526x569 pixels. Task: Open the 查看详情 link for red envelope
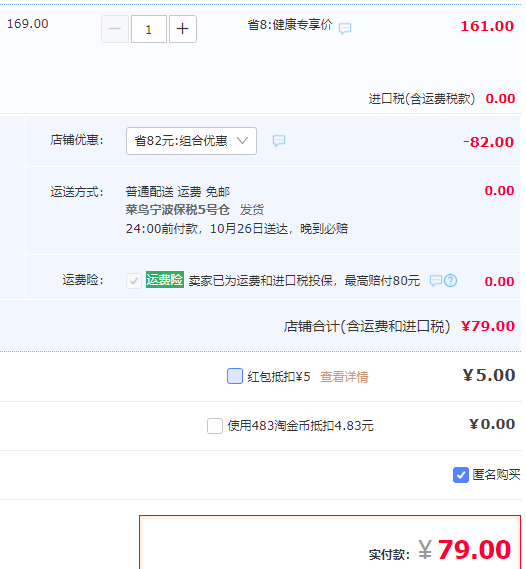coord(344,377)
